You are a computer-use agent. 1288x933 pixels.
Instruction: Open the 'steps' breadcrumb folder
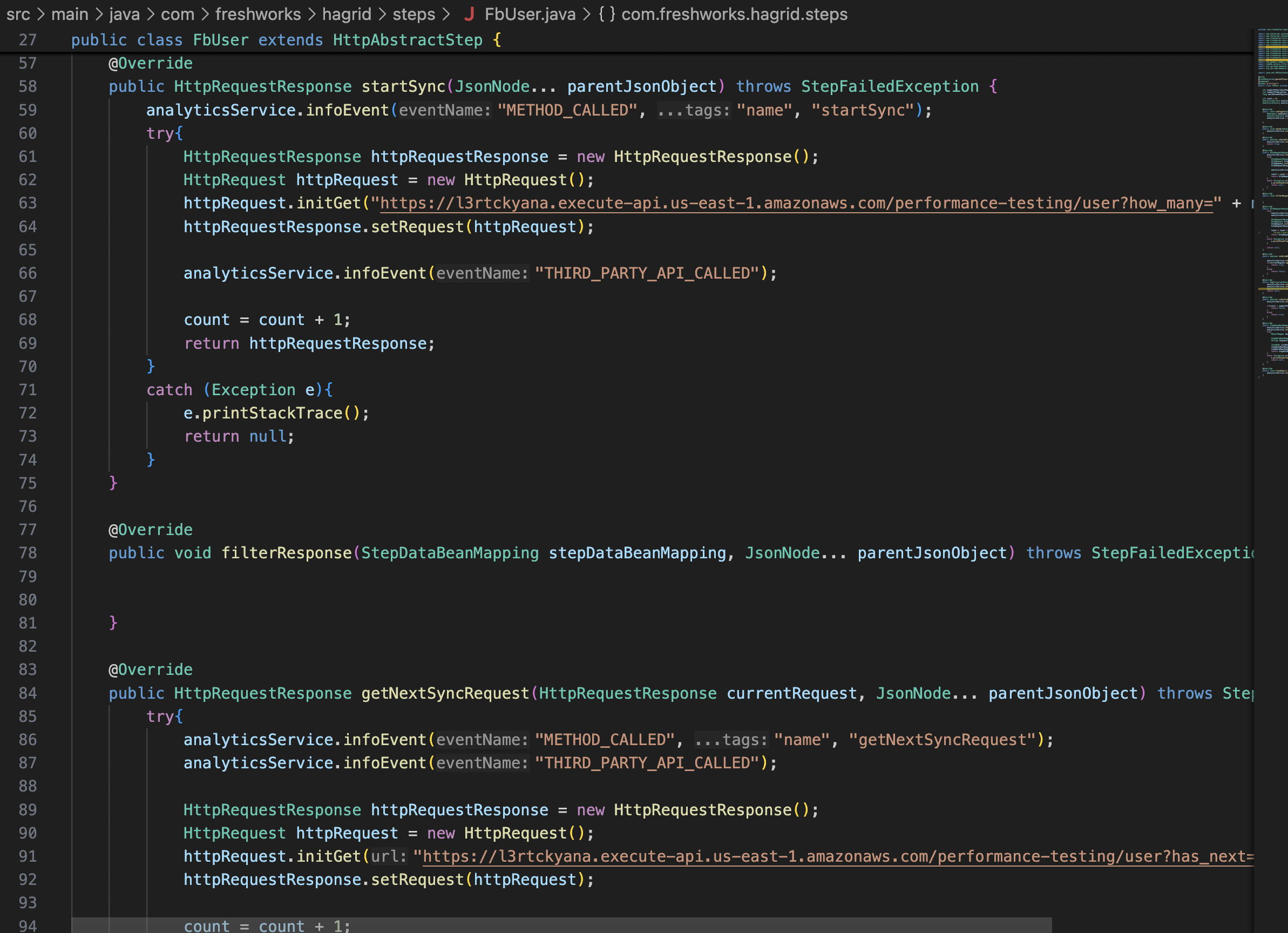coord(413,14)
